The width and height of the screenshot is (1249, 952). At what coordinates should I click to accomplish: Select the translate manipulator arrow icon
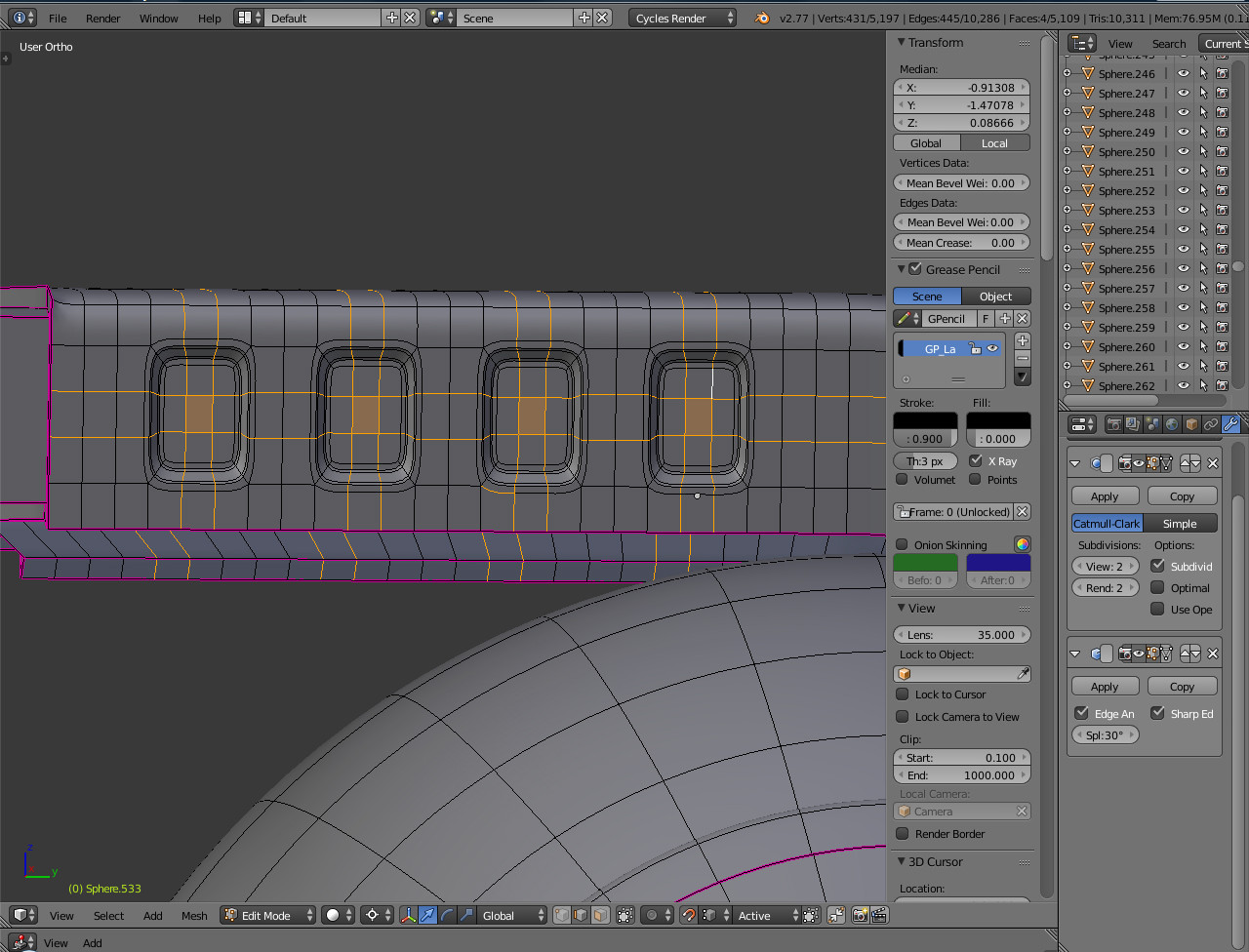point(428,915)
